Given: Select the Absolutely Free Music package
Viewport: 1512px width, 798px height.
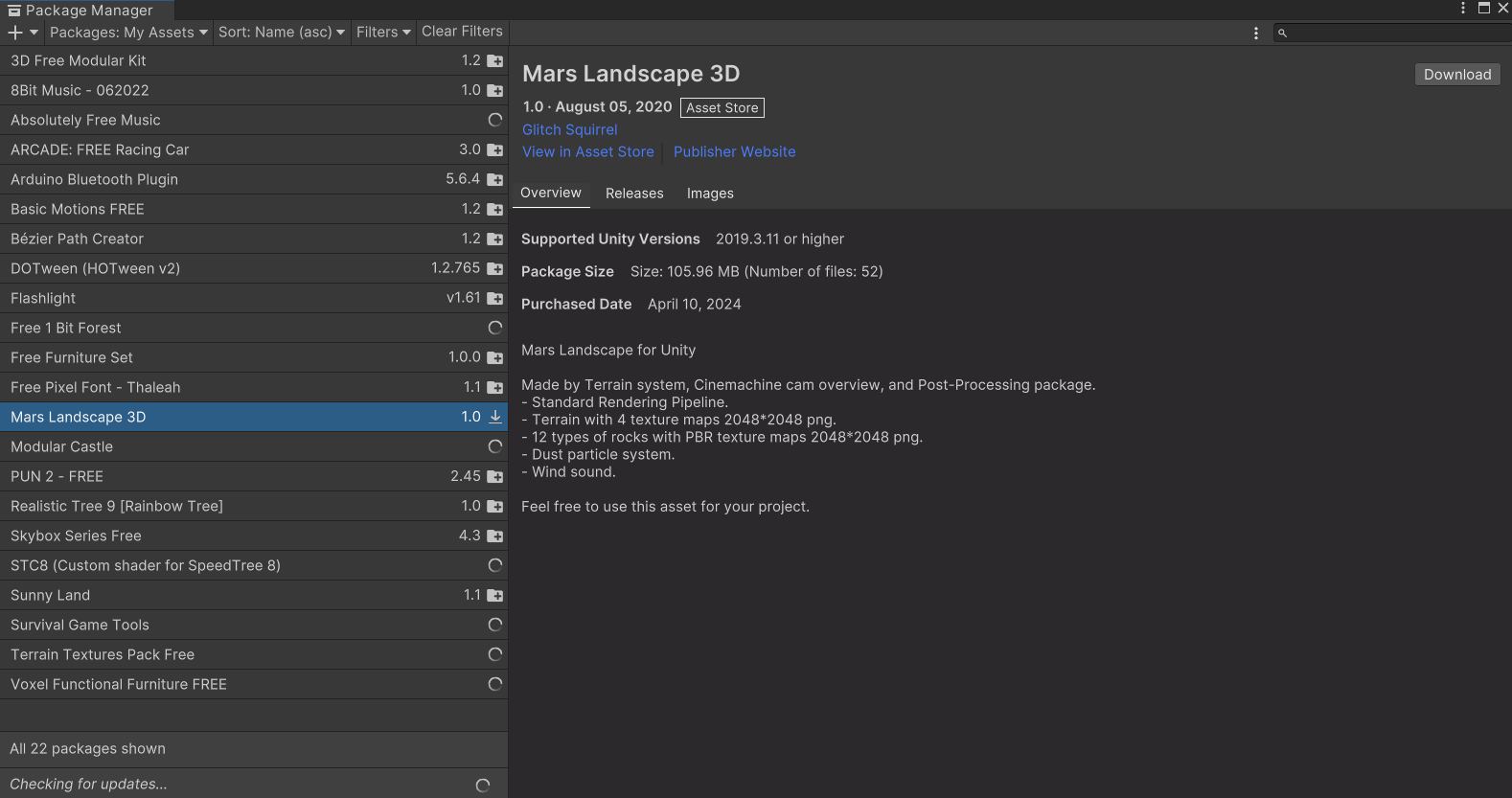Looking at the screenshot, I should tap(254, 120).
